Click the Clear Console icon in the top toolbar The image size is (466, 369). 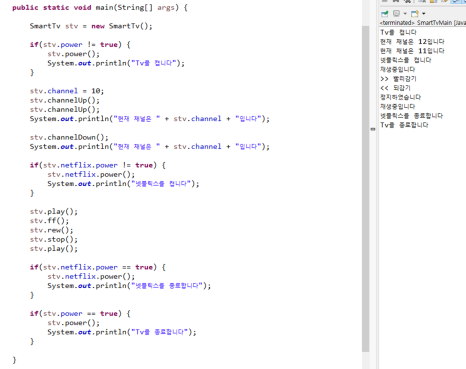click(422, 1)
